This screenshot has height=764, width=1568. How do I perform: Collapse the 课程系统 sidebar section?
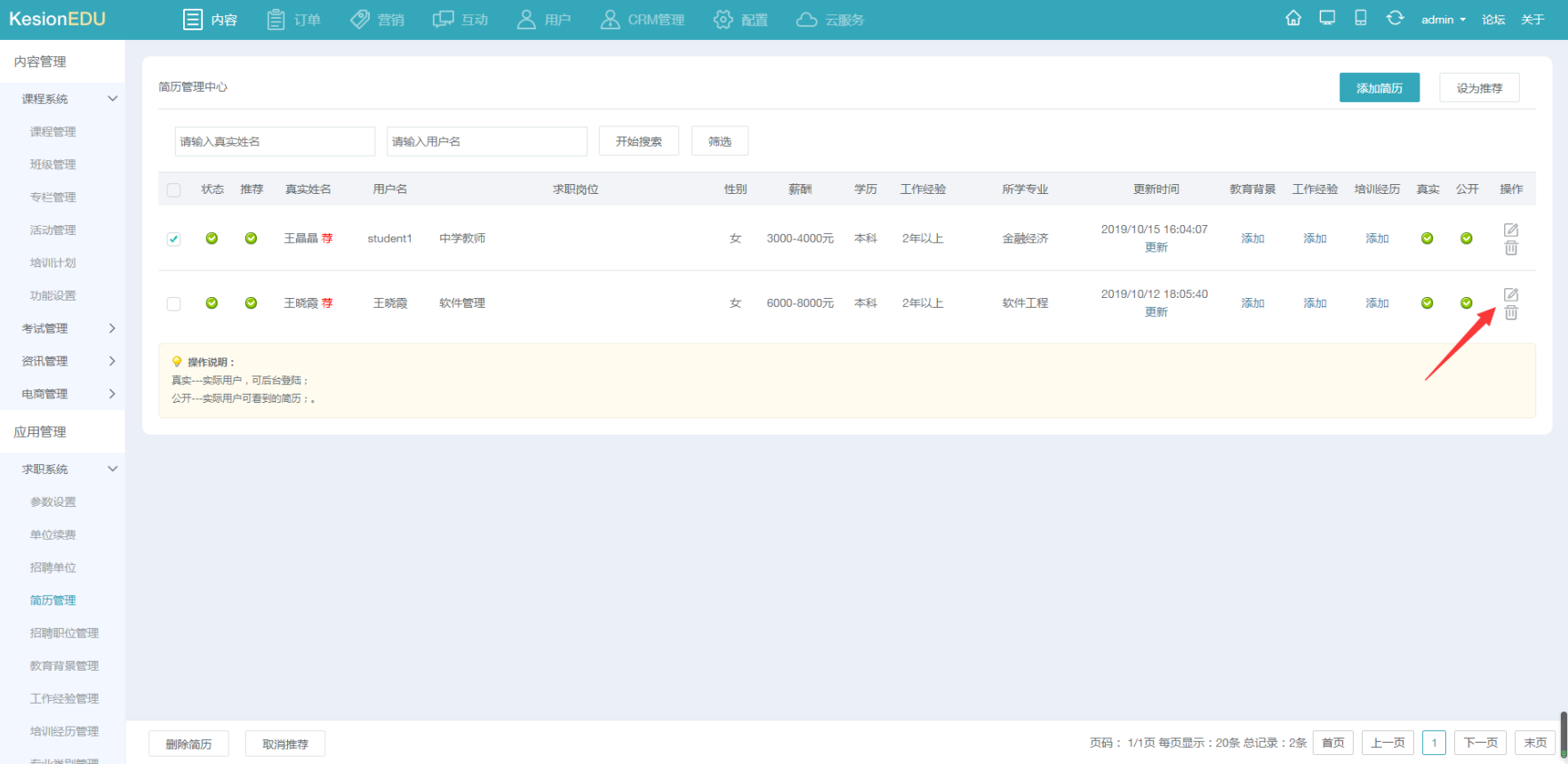point(112,99)
